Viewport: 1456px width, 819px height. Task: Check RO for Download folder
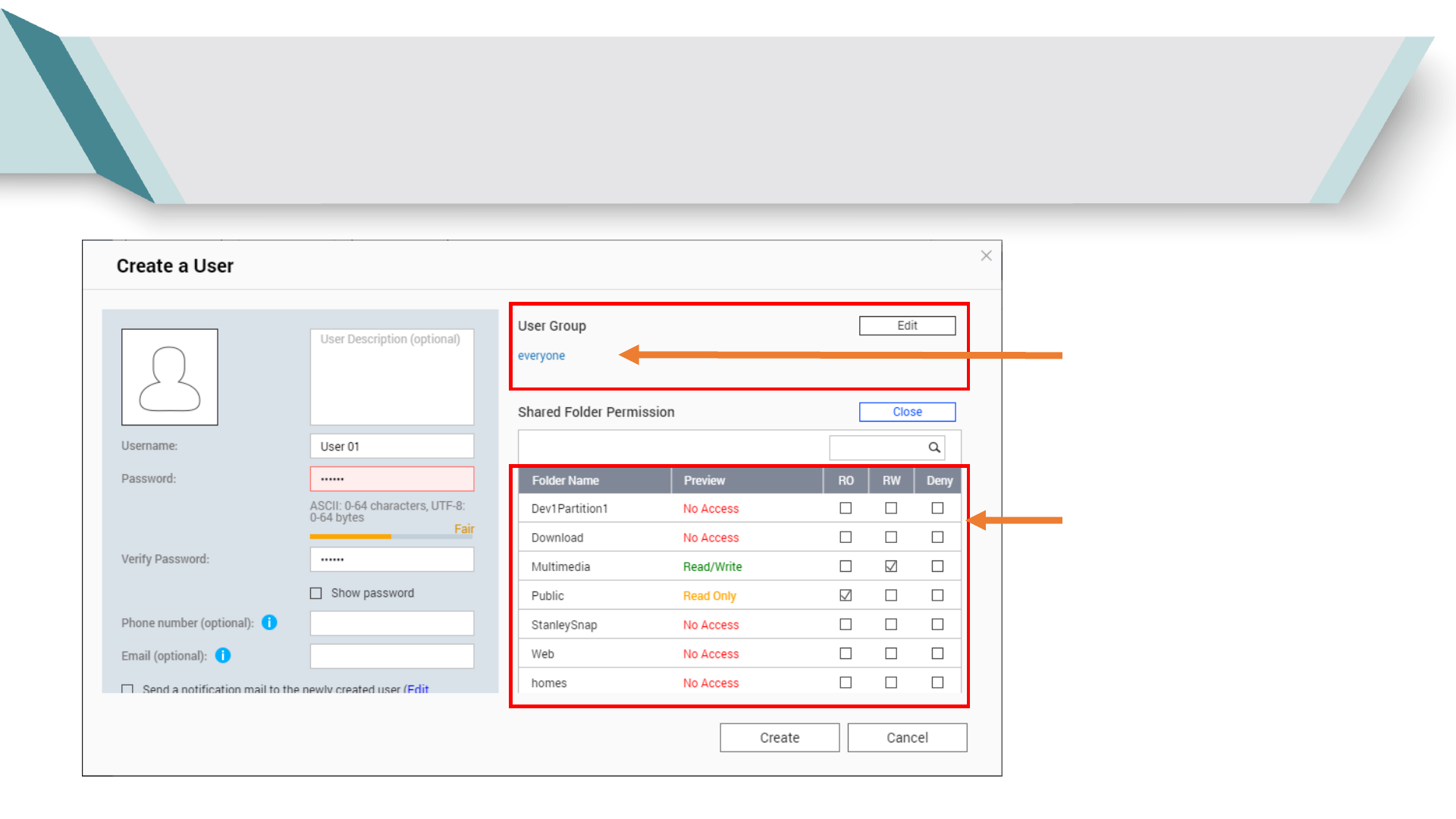(x=846, y=537)
